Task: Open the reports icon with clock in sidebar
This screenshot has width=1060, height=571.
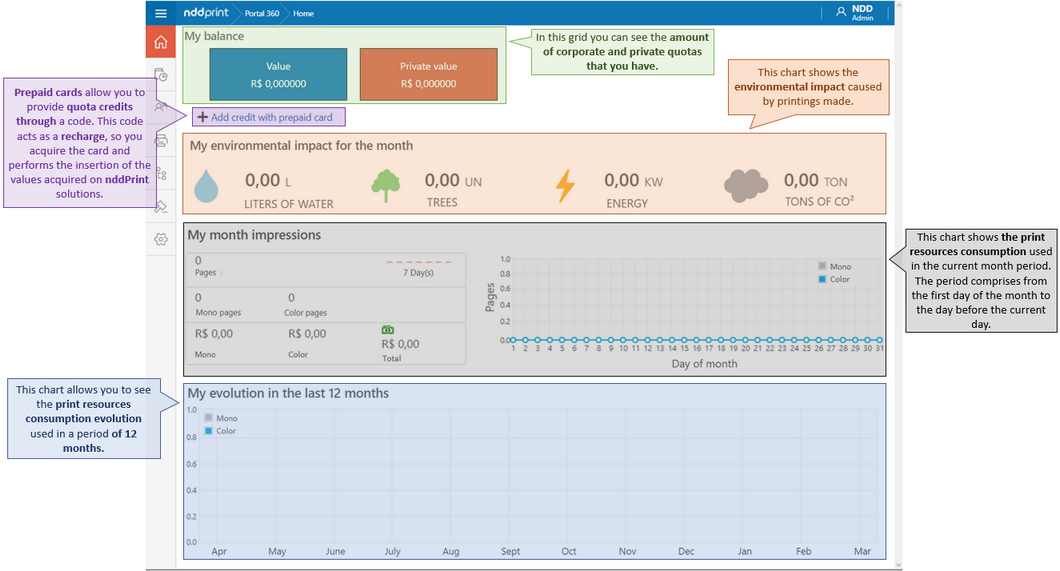Action: 160,75
